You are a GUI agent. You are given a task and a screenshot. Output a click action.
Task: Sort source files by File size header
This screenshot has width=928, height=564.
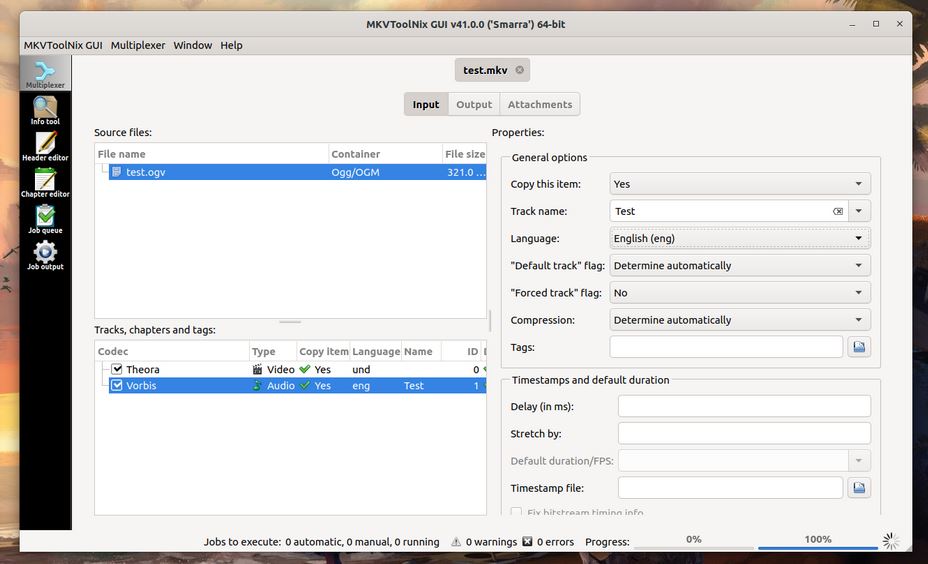[x=465, y=154]
